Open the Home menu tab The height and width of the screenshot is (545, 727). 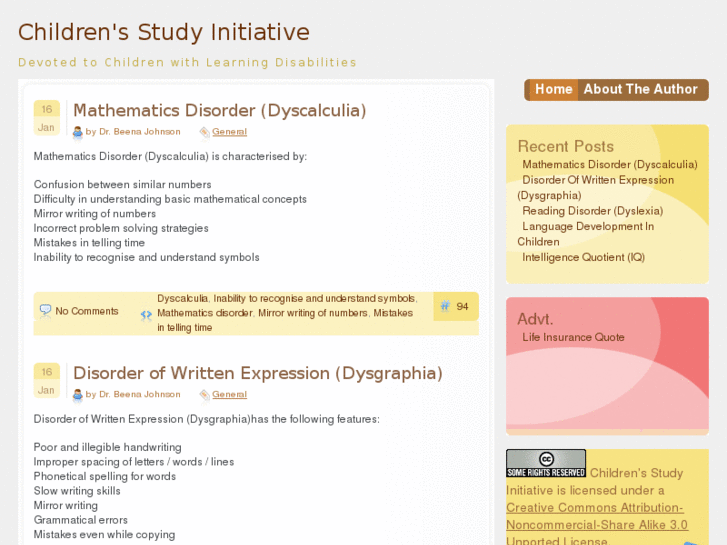(553, 89)
